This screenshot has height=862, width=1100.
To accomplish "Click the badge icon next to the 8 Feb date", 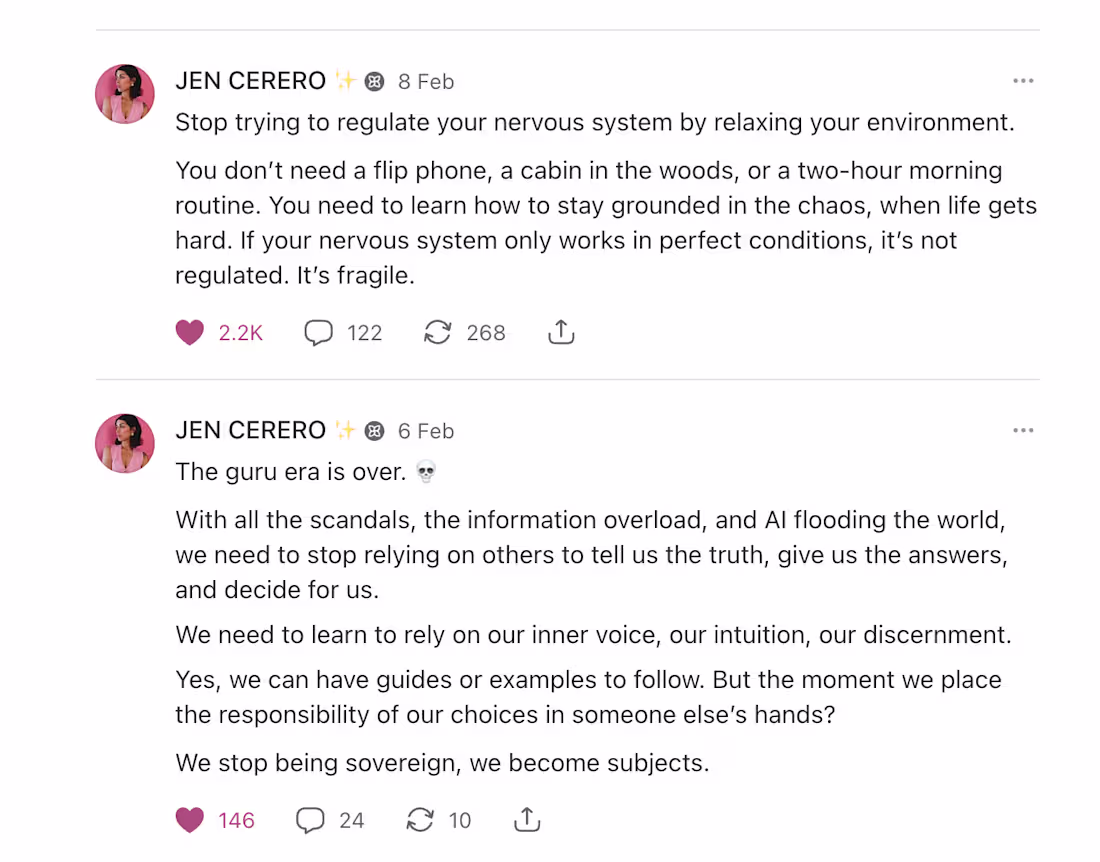I will click(375, 81).
